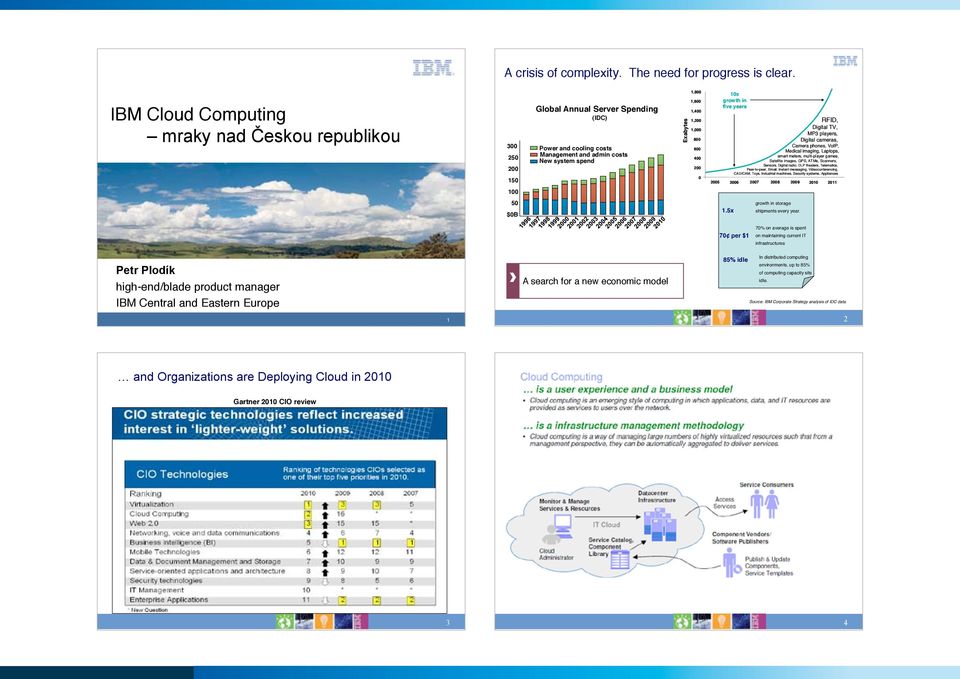
Task: Click the 'Web 2.0' row label
Action: 144,523
